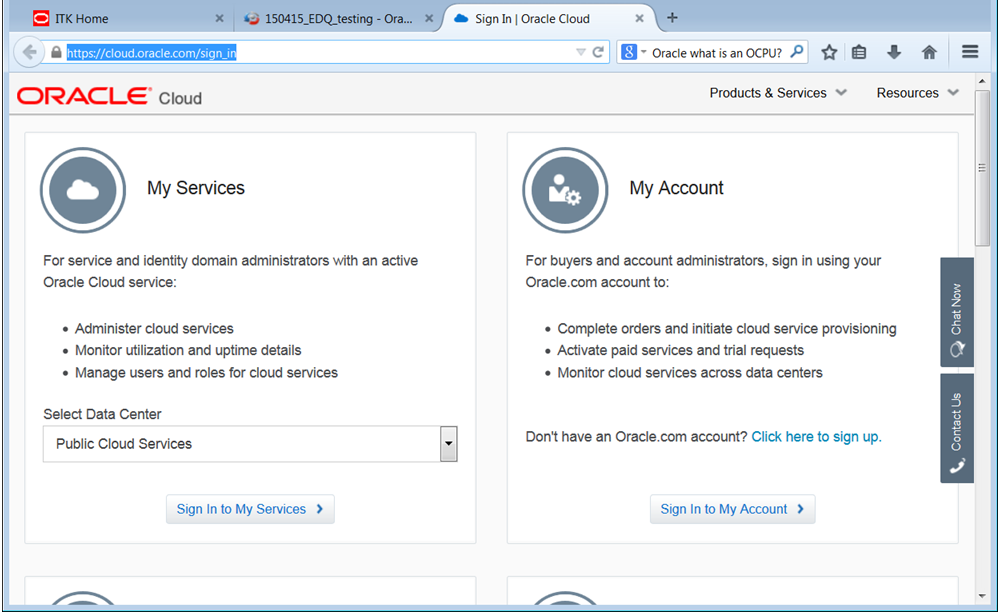
Task: Click the data center dropdown arrow button
Action: pyautogui.click(x=448, y=444)
